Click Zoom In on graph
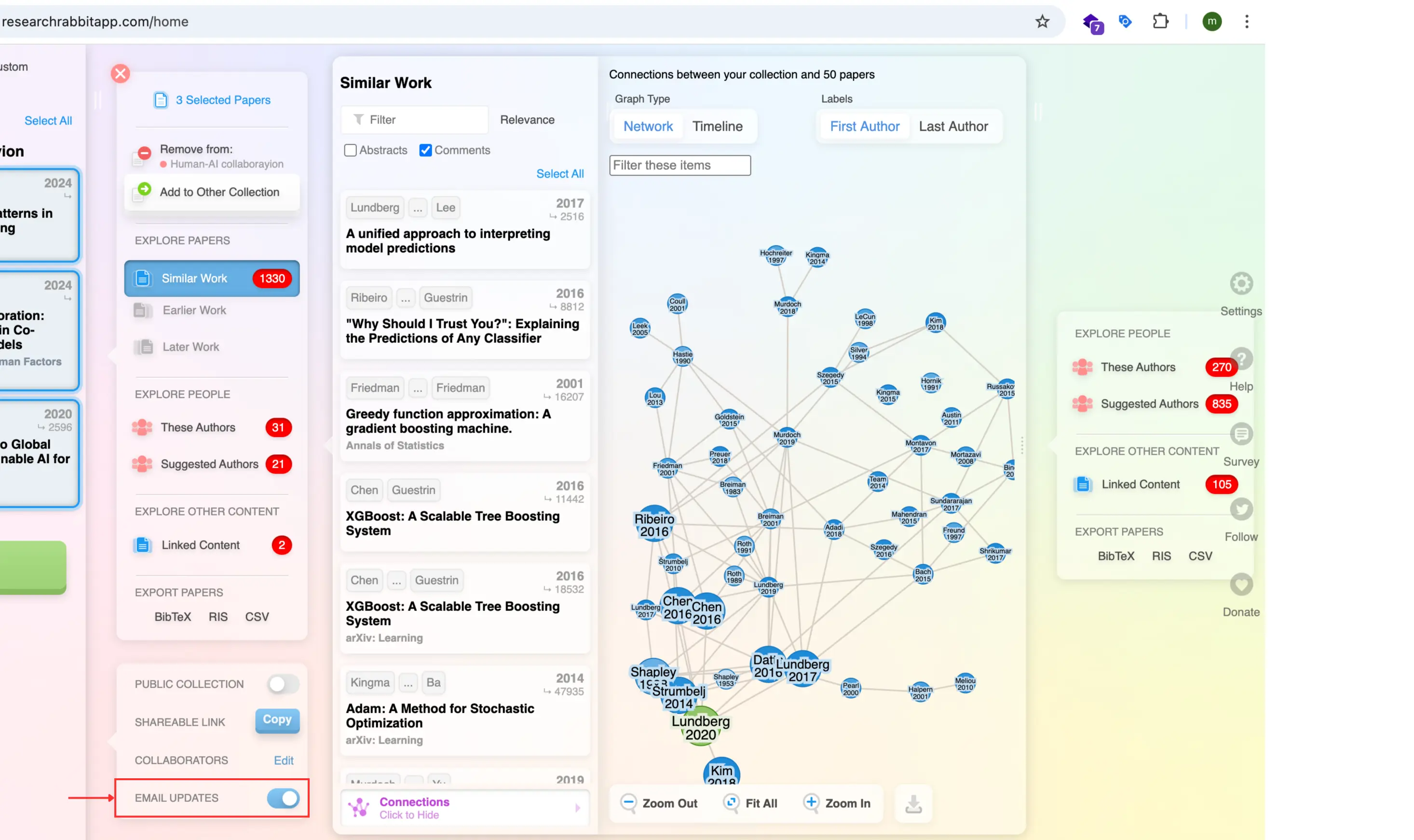The height and width of the screenshot is (840, 1414). click(x=837, y=803)
